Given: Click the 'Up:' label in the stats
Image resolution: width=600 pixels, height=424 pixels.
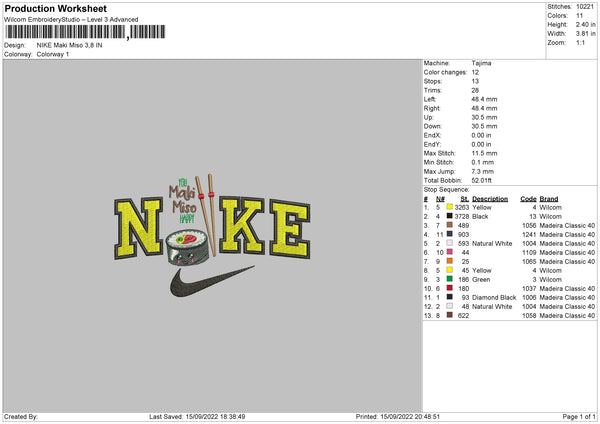Looking at the screenshot, I should point(428,117).
